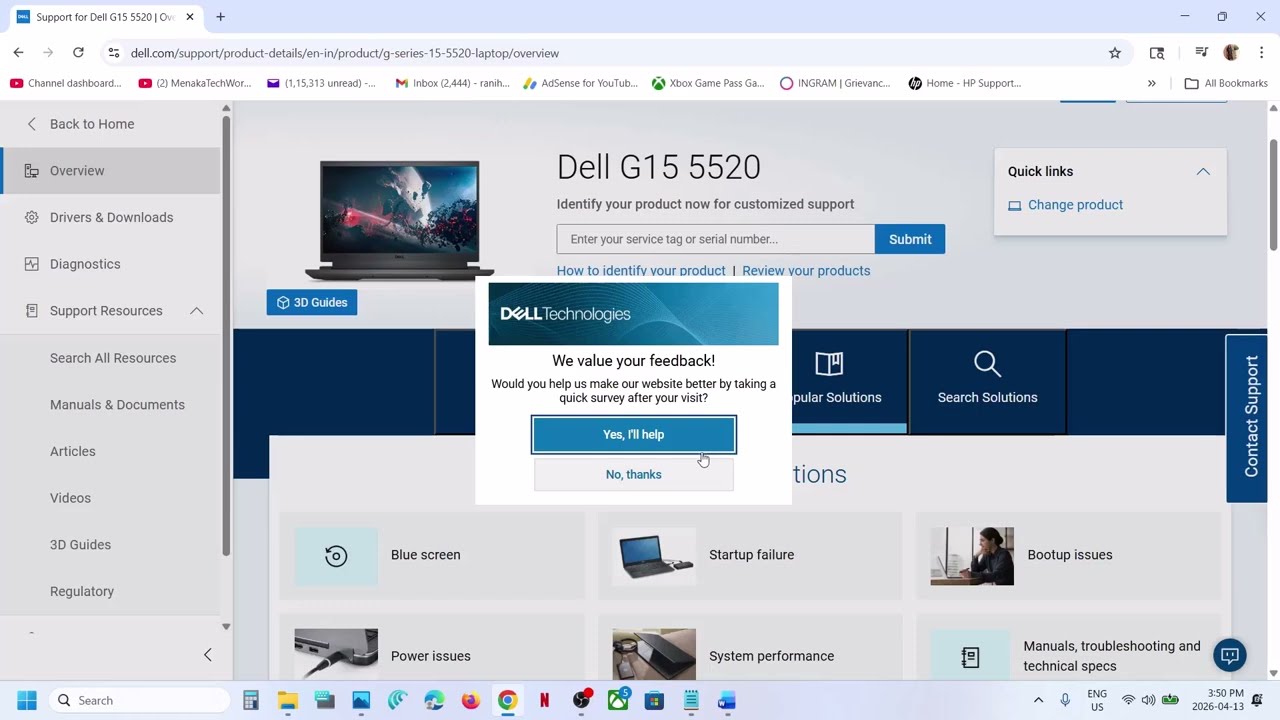This screenshot has width=1280, height=720.
Task: Open Chrome profile avatar
Action: pos(1231,53)
